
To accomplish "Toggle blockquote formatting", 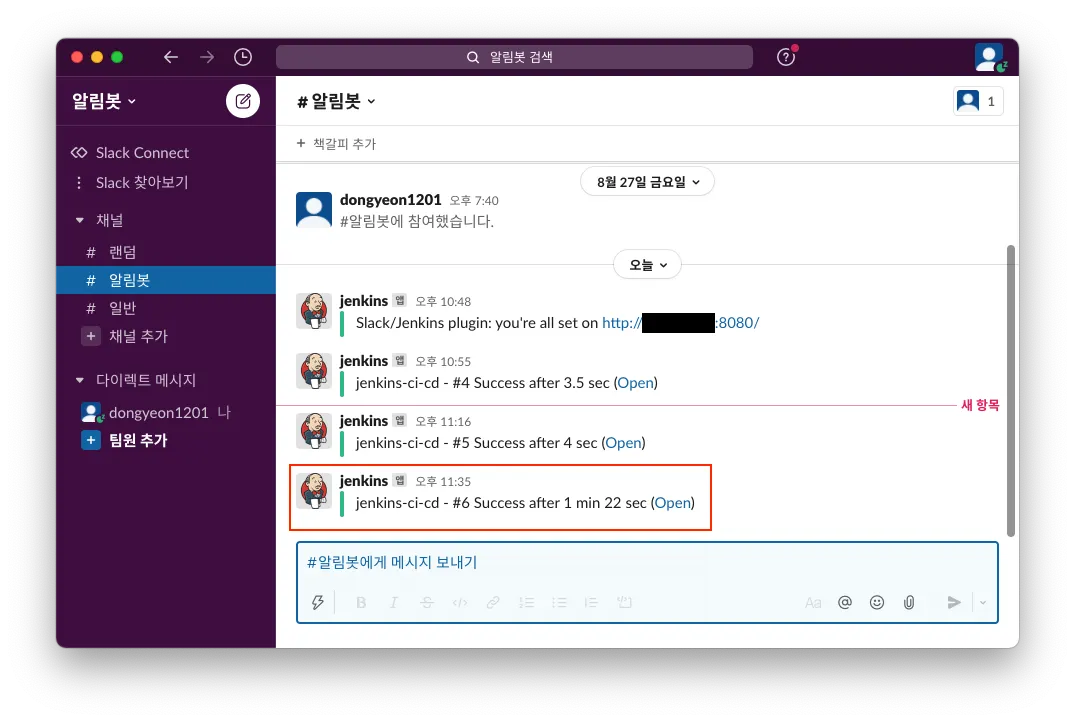I will (x=591, y=602).
